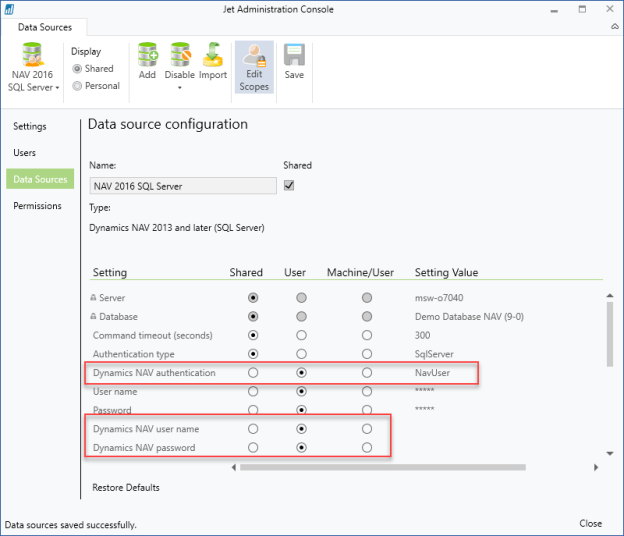Screen dimensions: 624x536
Task: Set Command timeout to User scope
Action: [301, 335]
